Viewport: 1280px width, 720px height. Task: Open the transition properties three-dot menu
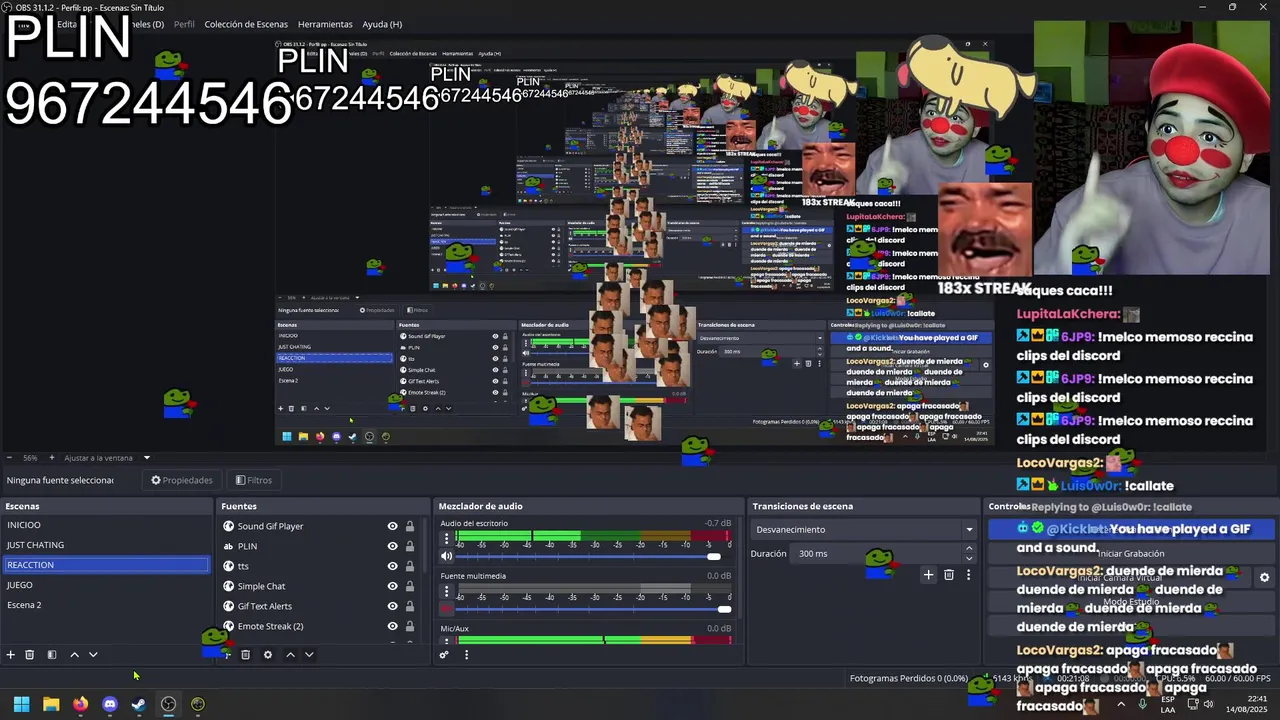968,575
